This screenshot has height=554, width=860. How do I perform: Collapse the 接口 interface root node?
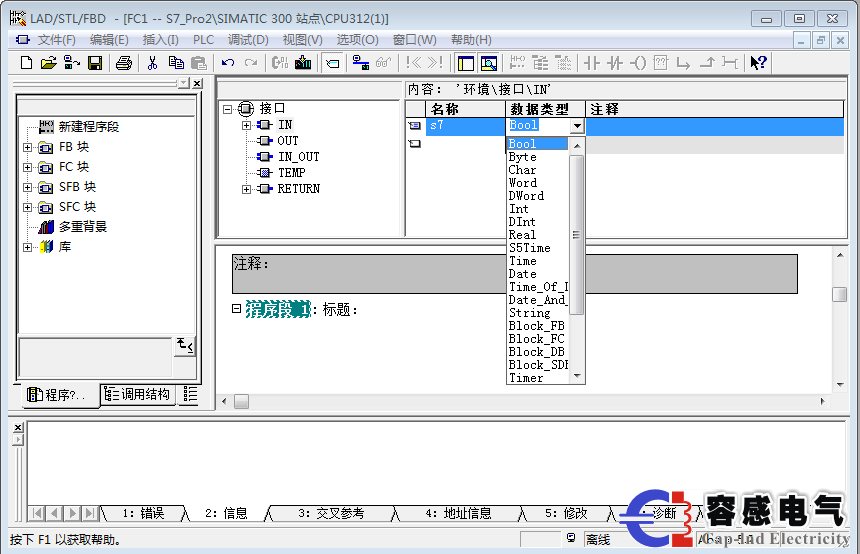point(227,109)
